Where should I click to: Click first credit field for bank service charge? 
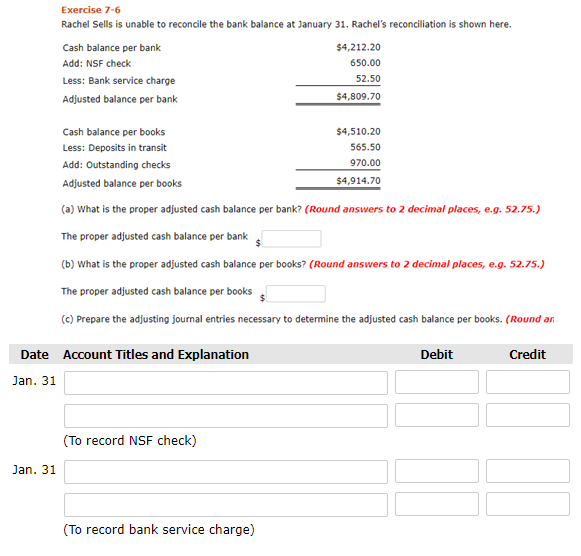tap(528, 471)
